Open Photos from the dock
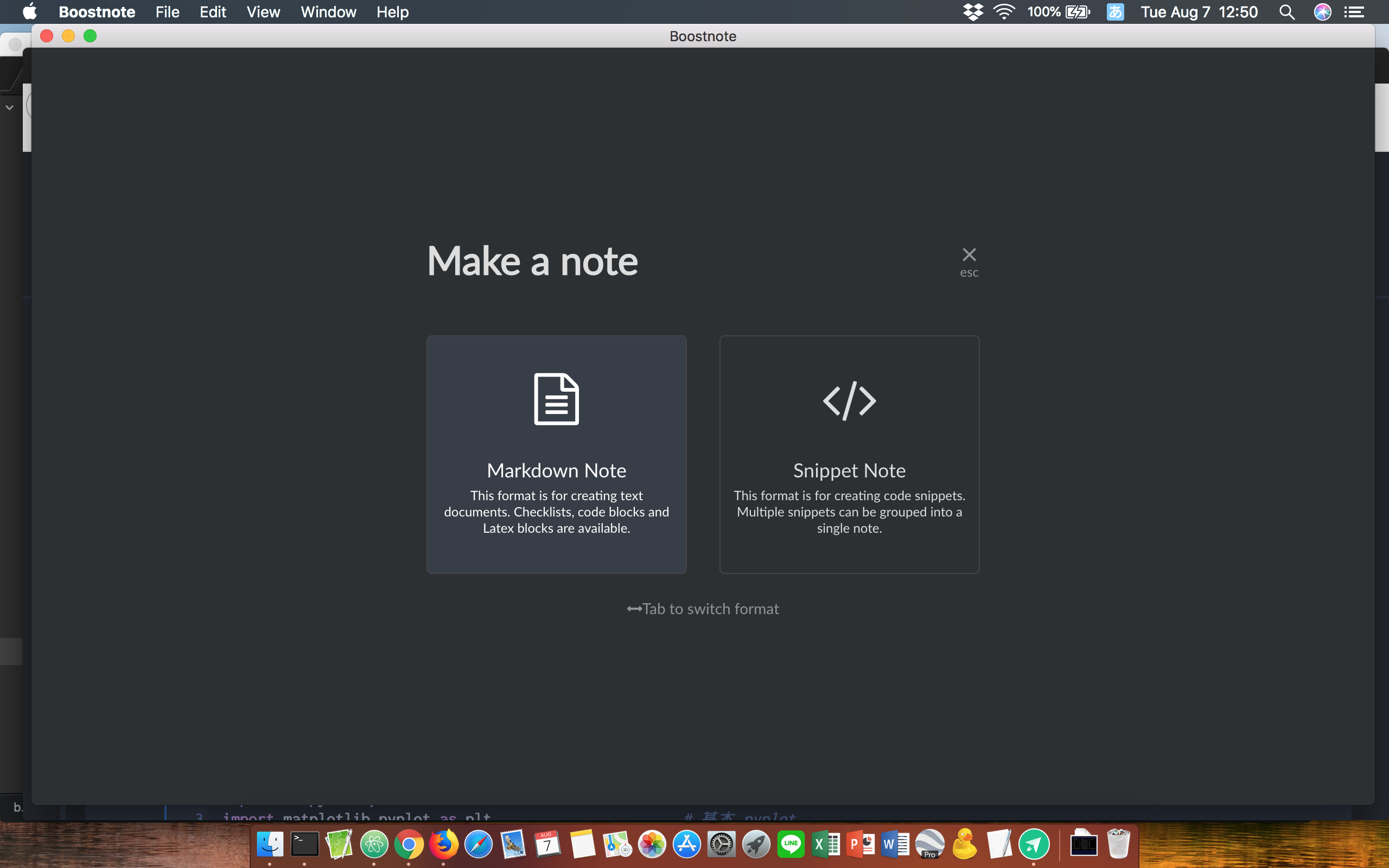This screenshot has width=1389, height=868. click(x=652, y=845)
